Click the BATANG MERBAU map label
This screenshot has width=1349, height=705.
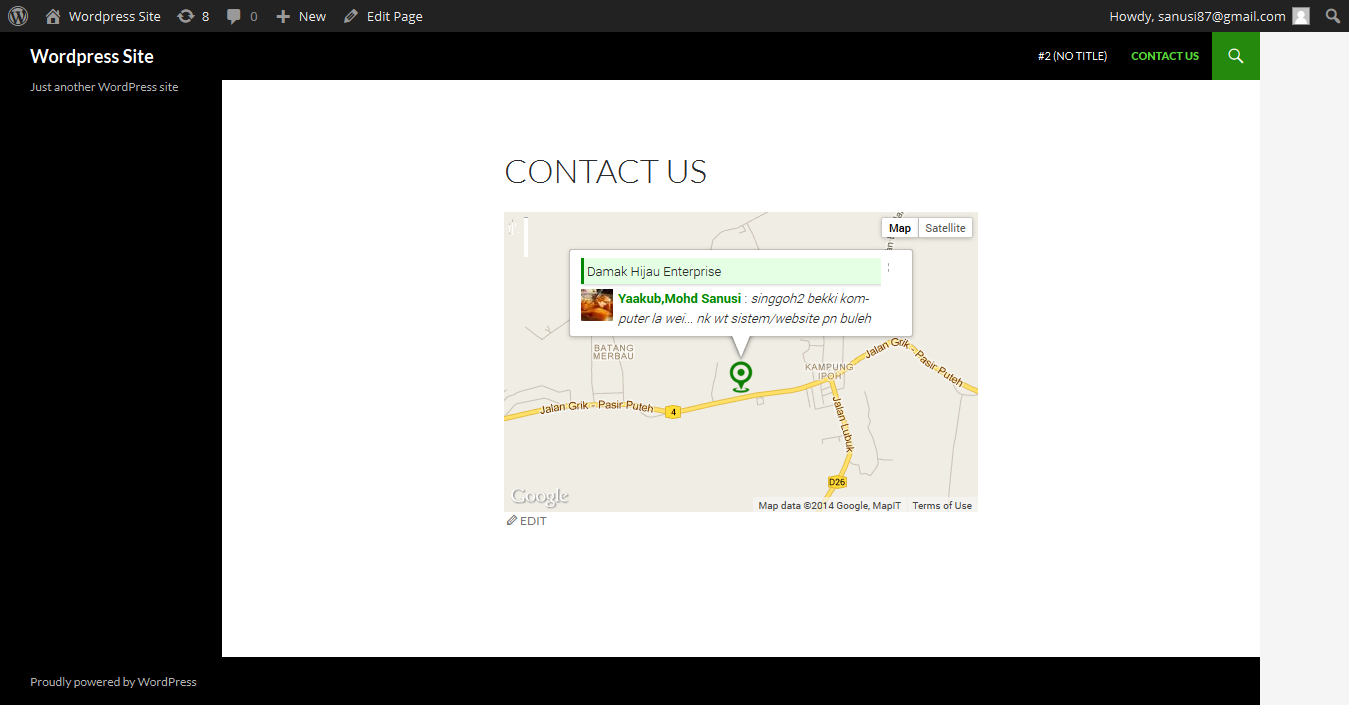tap(613, 351)
